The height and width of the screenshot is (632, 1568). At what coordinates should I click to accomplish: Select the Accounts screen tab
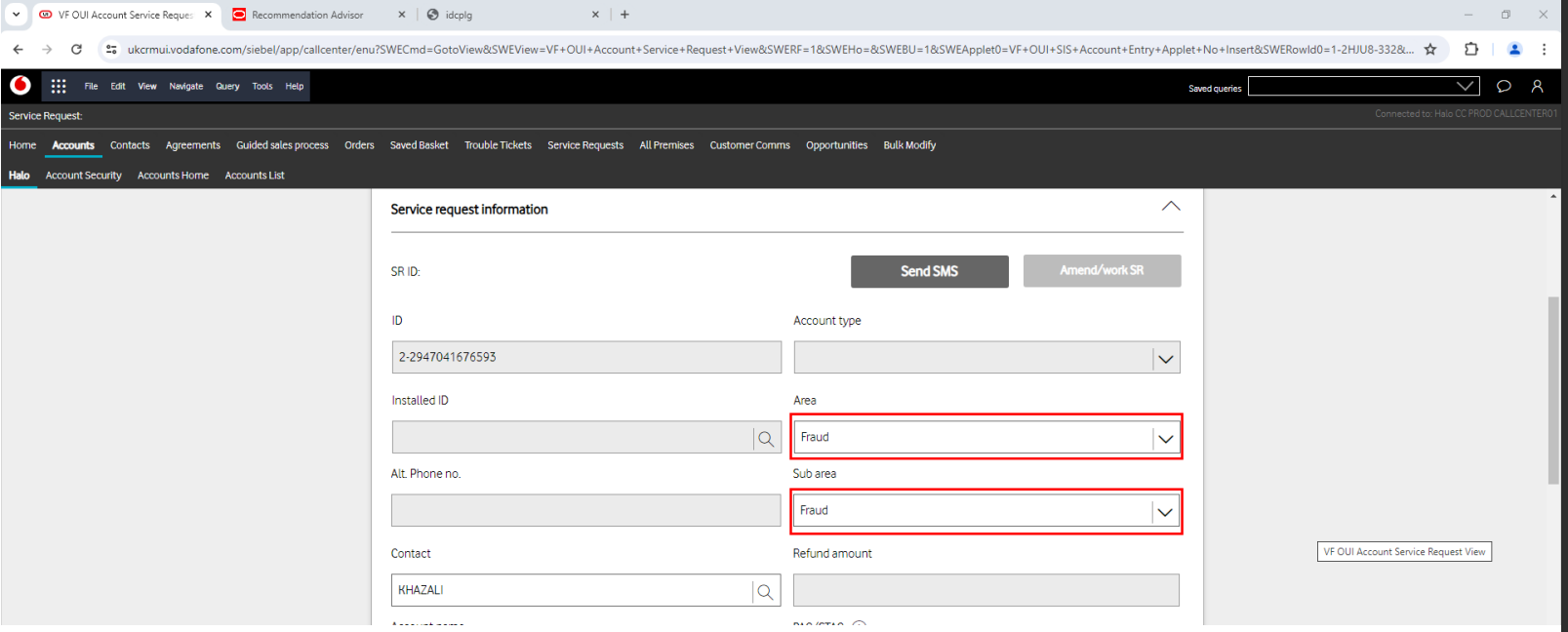pos(73,145)
